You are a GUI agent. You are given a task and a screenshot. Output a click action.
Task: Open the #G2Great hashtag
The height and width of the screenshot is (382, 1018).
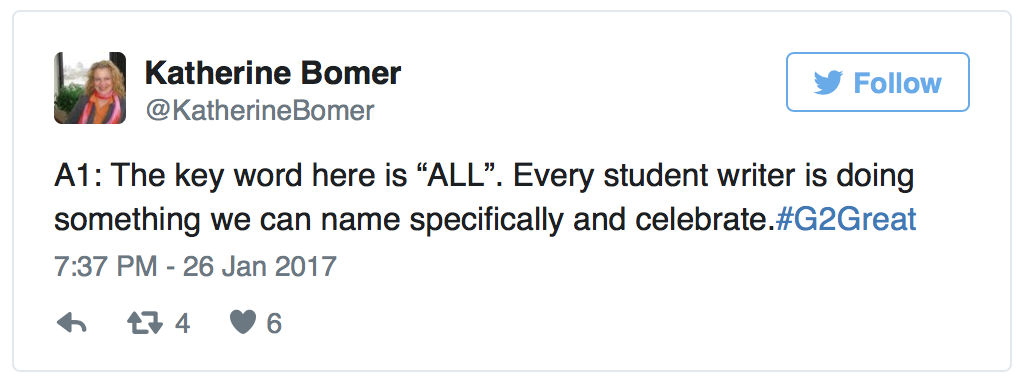846,220
